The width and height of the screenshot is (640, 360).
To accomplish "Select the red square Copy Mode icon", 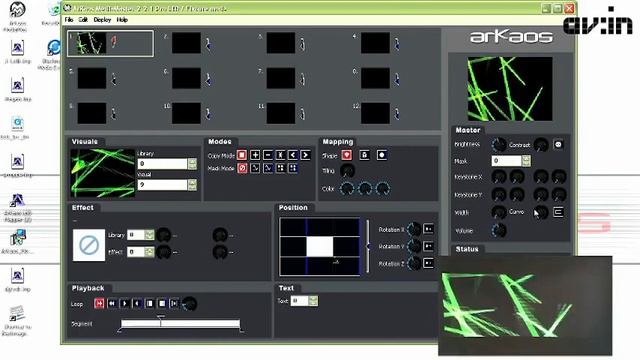I will pyautogui.click(x=242, y=155).
